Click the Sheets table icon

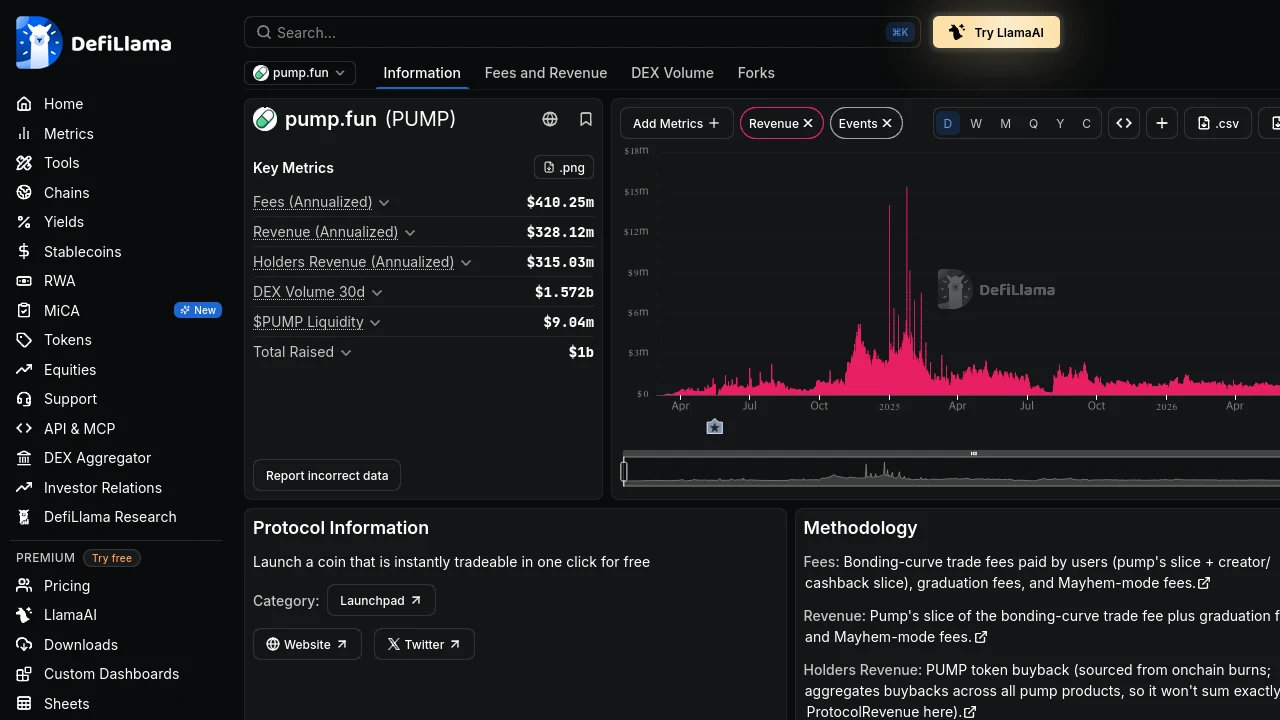(24, 704)
